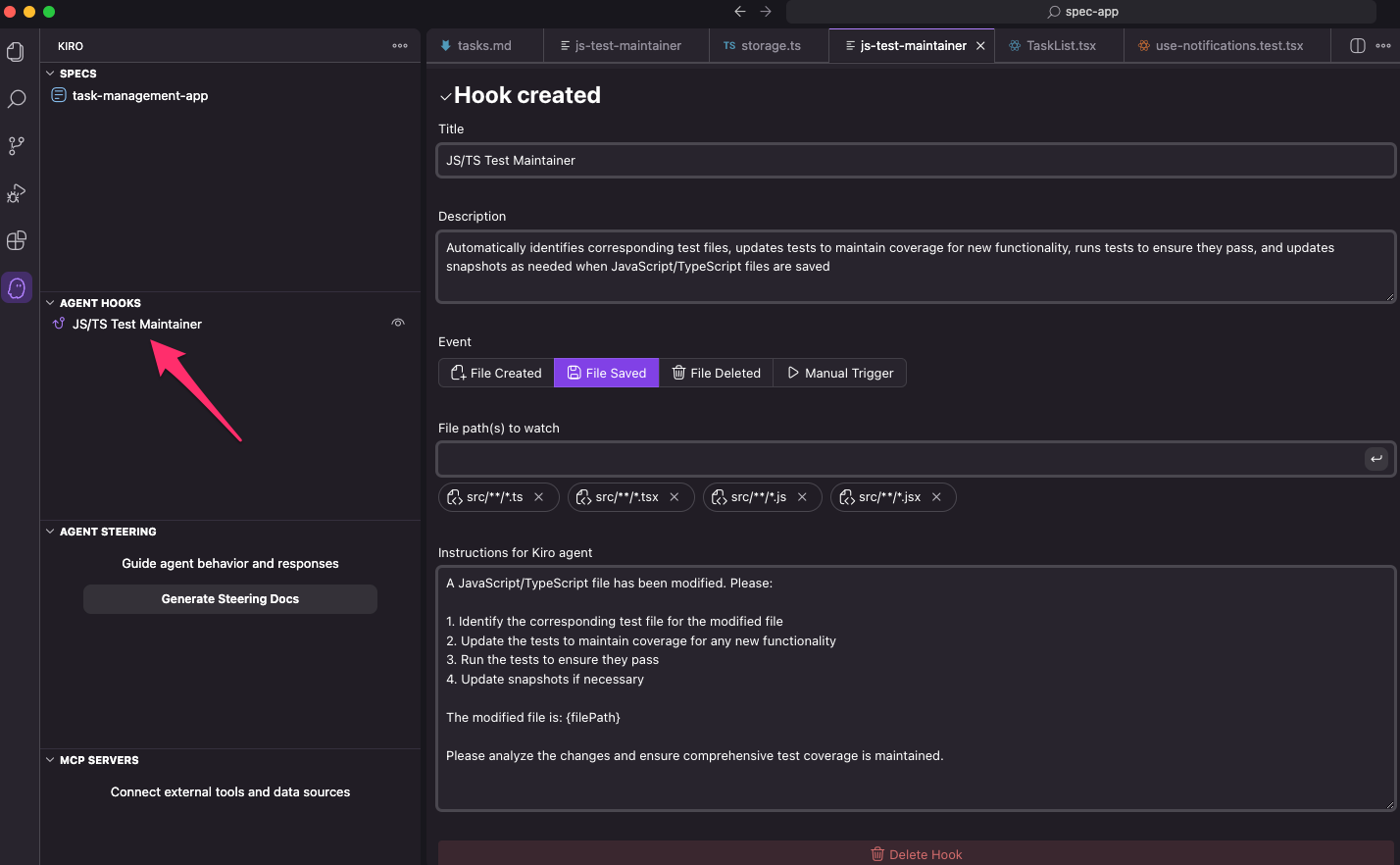Image resolution: width=1400 pixels, height=865 pixels.
Task: Click the Delete Hook button
Action: 917,854
